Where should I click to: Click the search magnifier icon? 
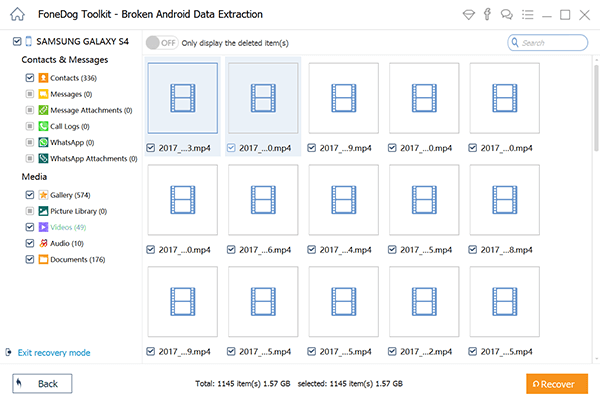[515, 42]
